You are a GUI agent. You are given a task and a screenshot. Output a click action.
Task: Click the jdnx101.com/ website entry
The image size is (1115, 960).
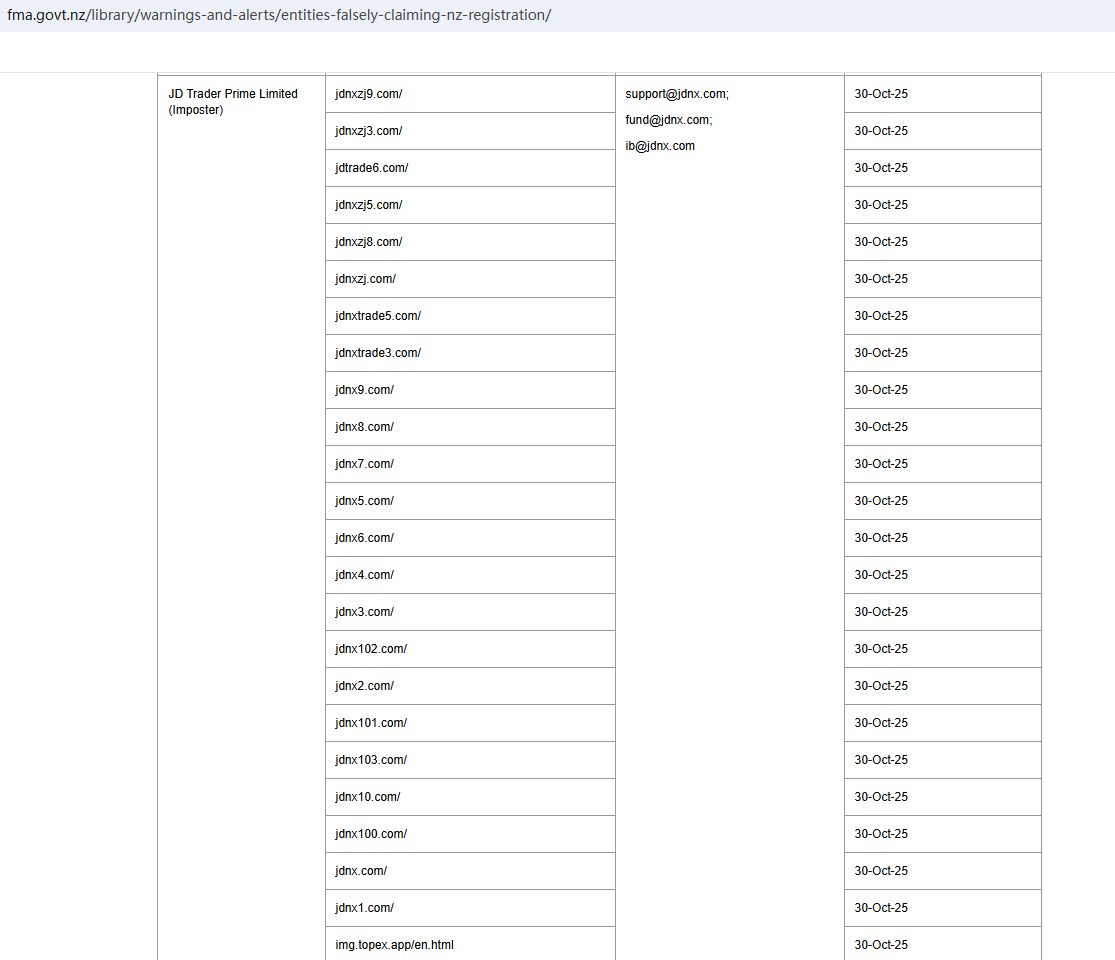click(370, 722)
